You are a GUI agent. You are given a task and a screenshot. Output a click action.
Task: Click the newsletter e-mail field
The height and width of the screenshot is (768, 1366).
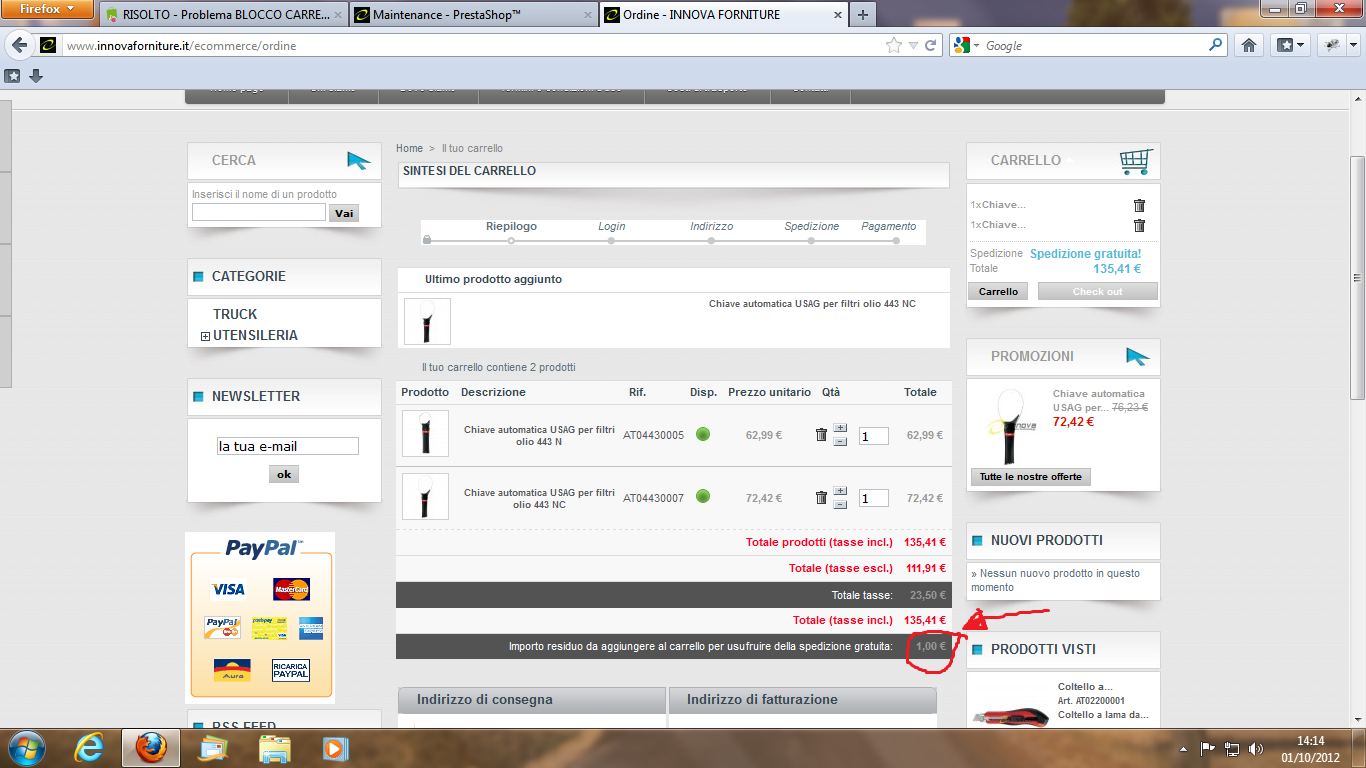288,446
